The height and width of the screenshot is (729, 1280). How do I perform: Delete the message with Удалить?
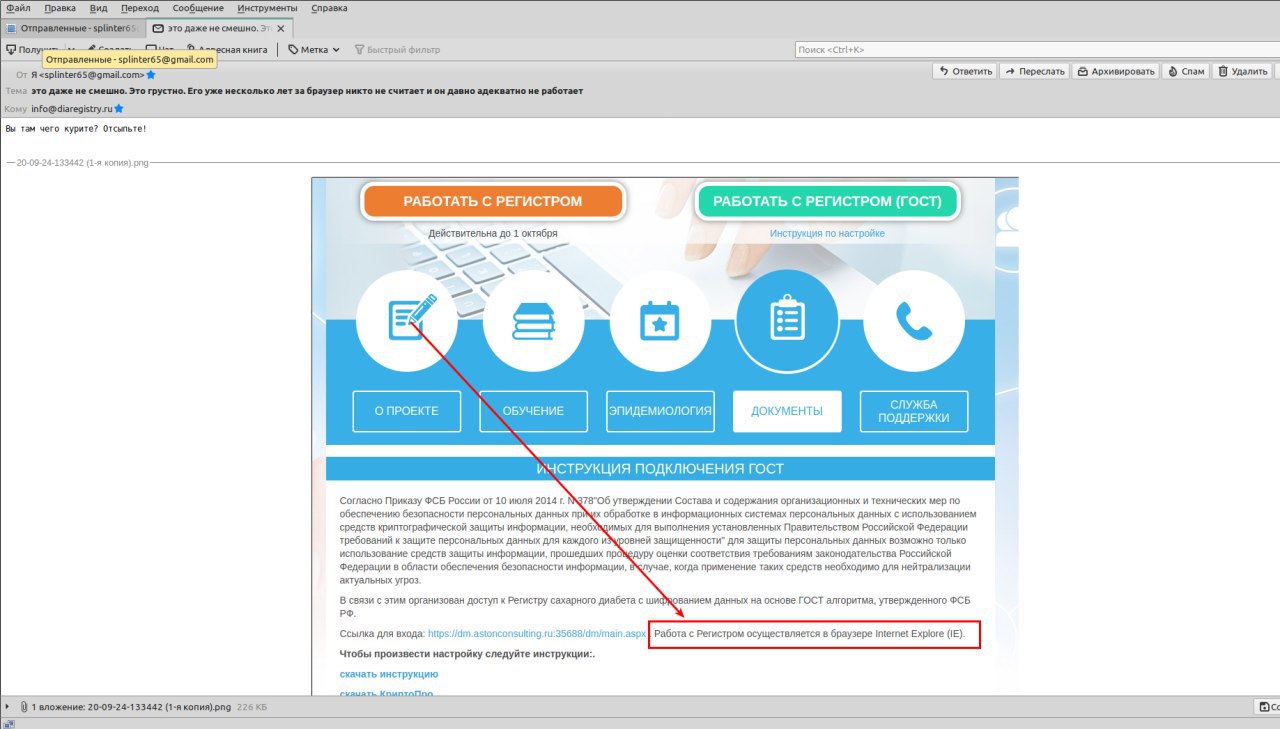[1242, 71]
